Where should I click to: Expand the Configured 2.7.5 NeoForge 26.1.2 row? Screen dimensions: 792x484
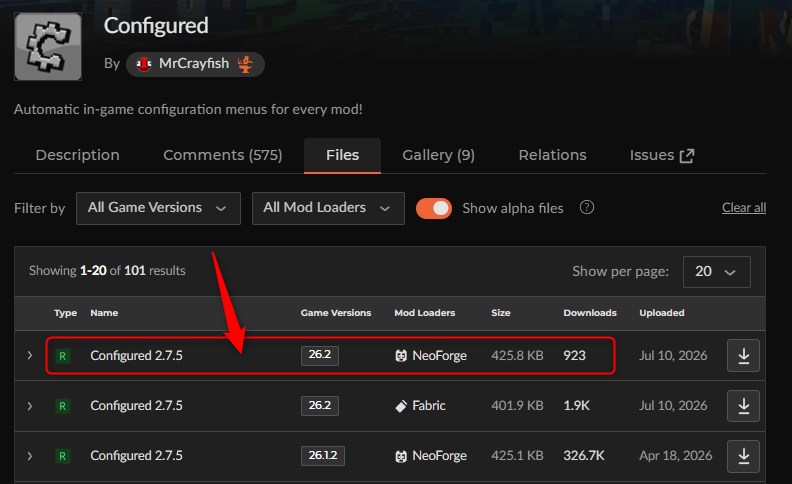pos(30,456)
